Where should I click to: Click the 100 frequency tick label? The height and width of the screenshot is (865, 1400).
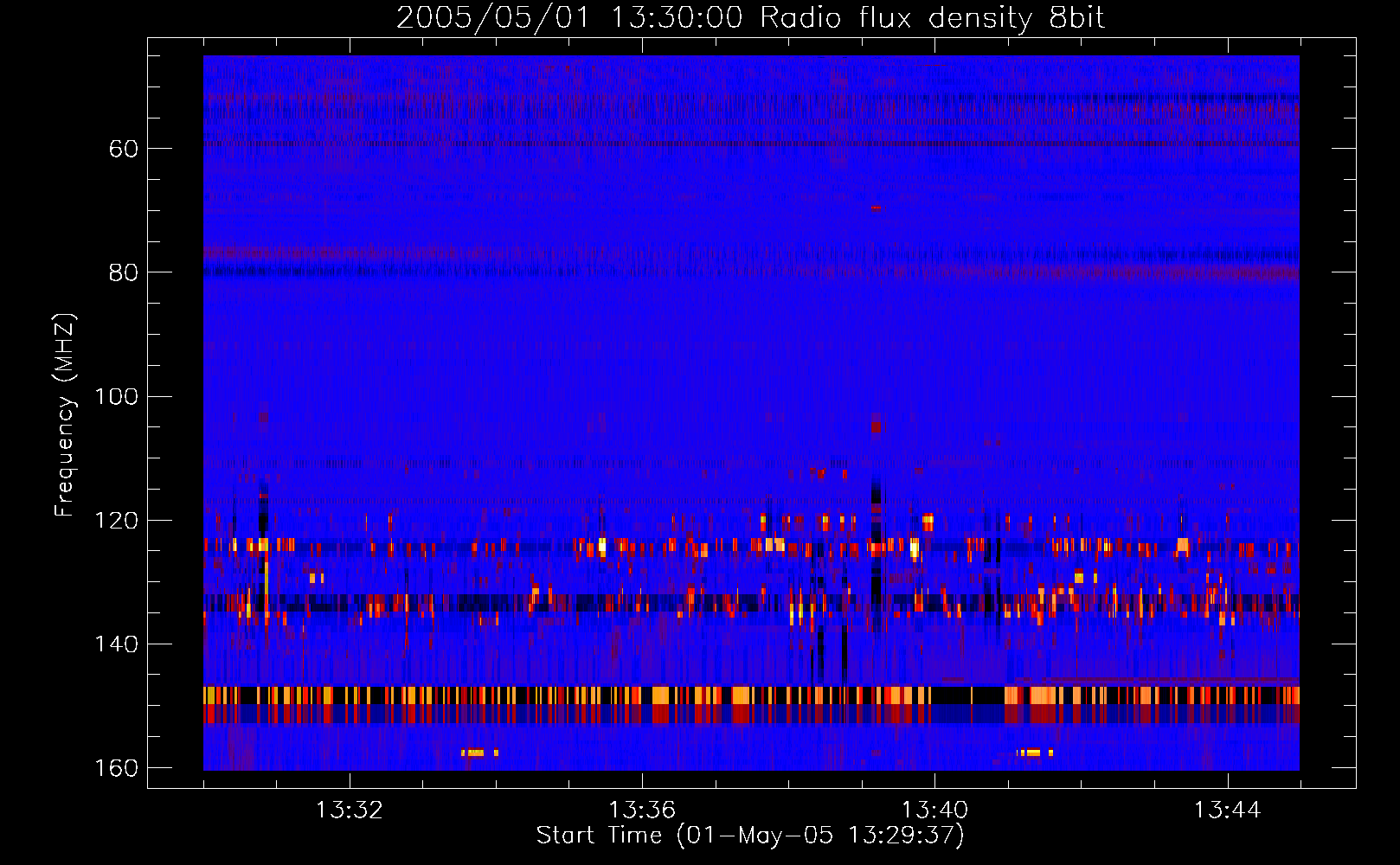[x=116, y=397]
